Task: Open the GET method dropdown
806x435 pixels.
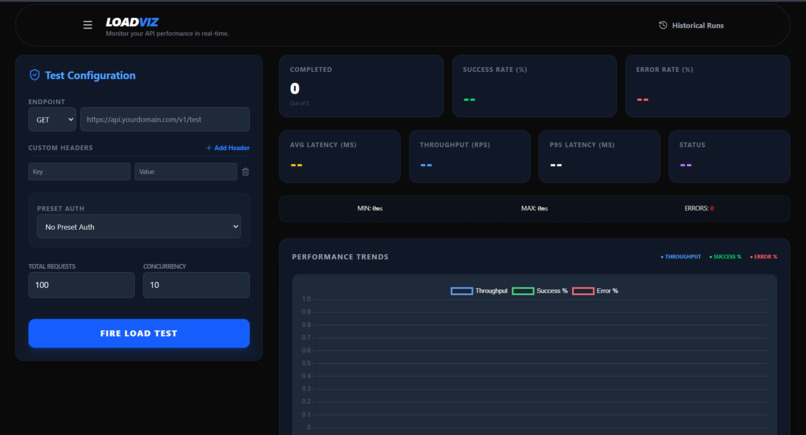Action: point(52,119)
